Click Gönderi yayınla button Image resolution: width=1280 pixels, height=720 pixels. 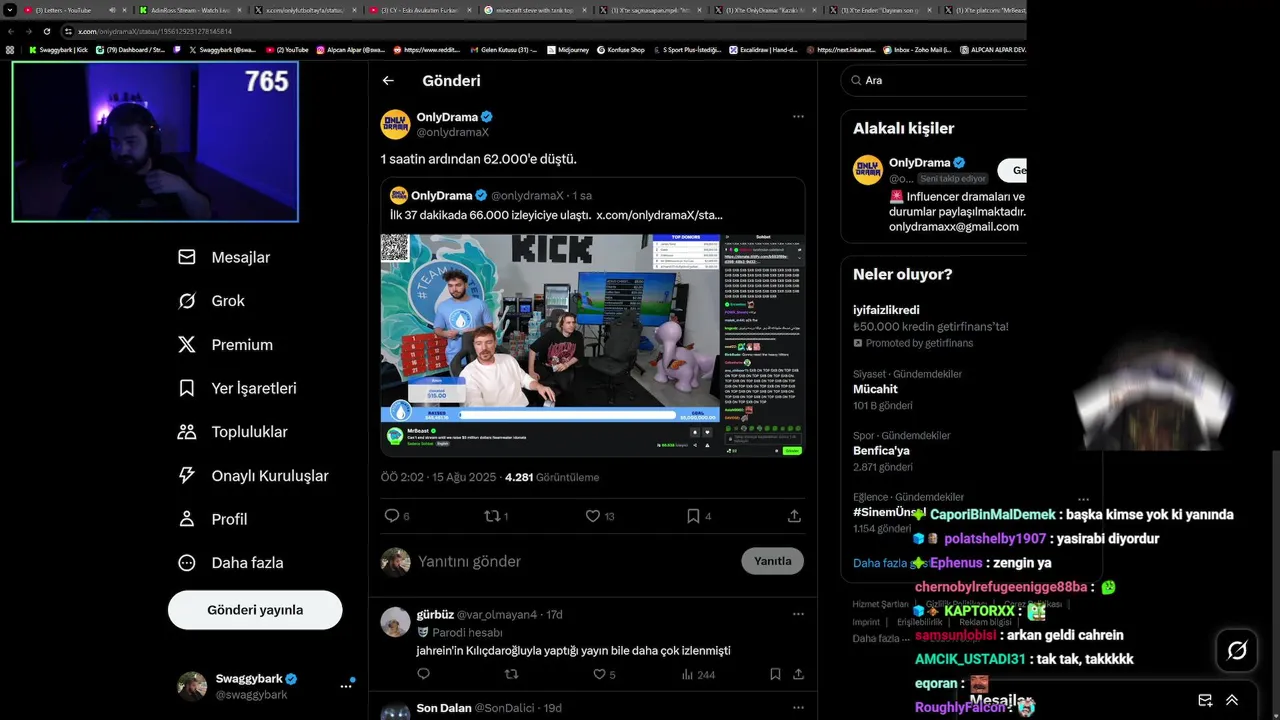click(255, 610)
